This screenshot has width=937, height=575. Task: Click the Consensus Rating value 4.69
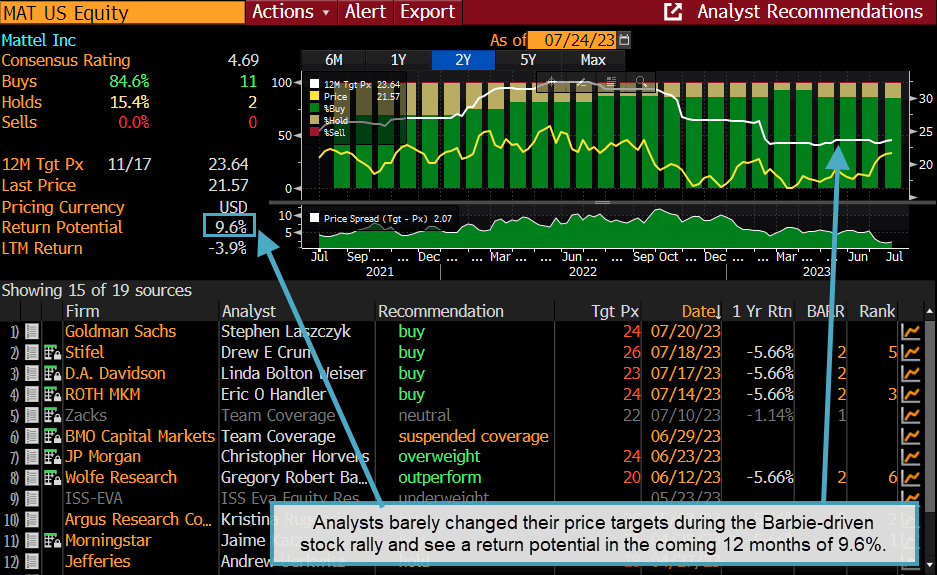point(243,60)
